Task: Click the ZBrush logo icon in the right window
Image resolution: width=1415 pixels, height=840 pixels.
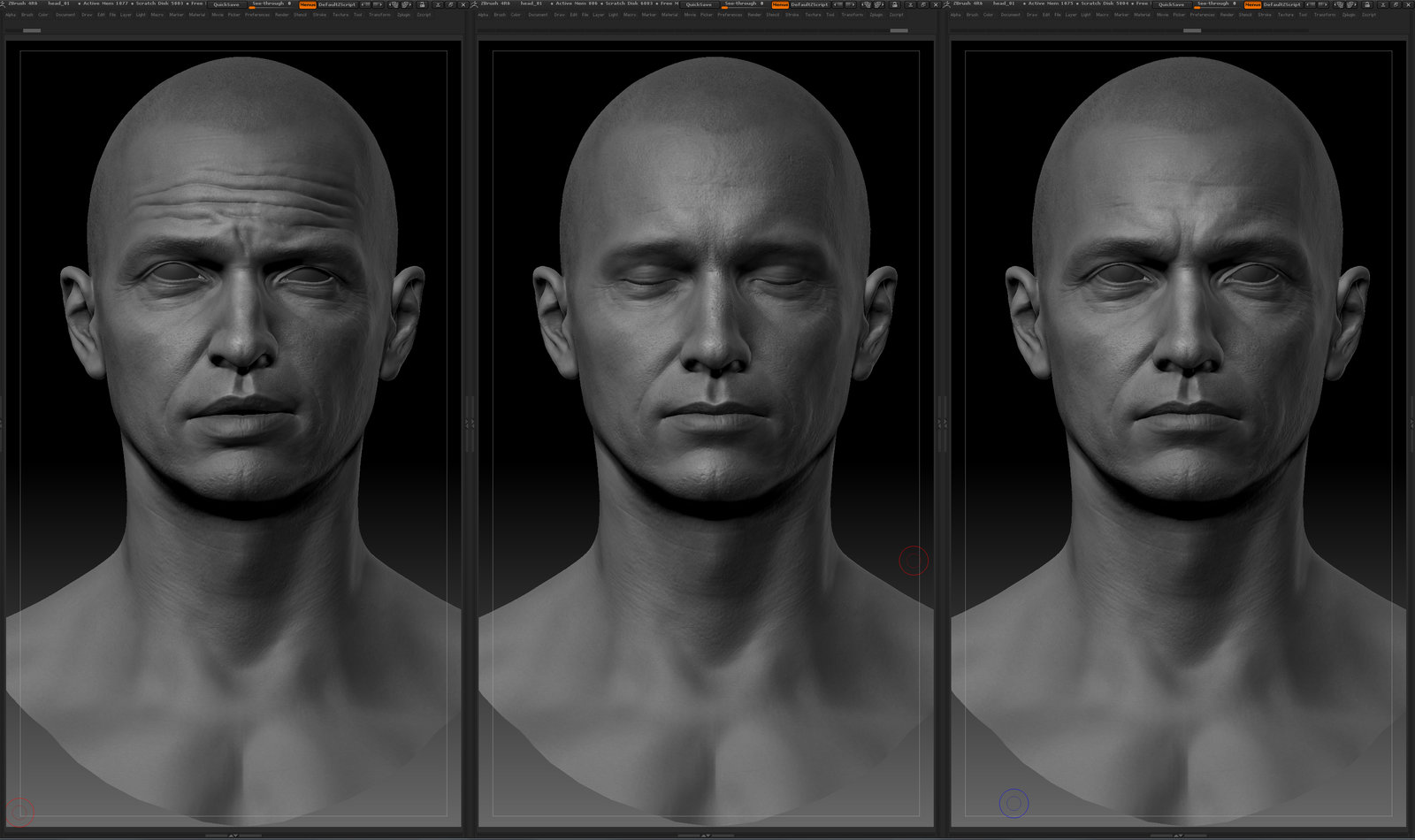Action: point(947,4)
